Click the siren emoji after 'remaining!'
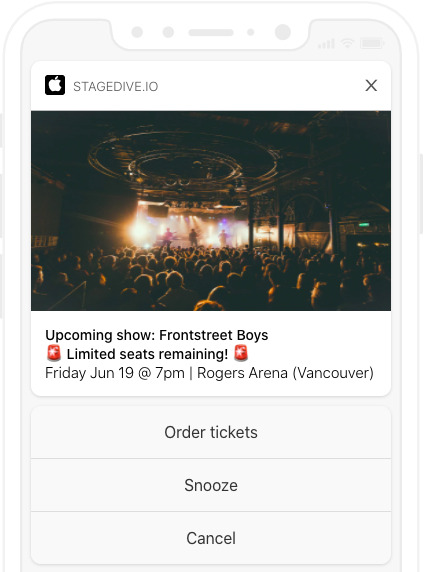This screenshot has width=424, height=572. (241, 353)
